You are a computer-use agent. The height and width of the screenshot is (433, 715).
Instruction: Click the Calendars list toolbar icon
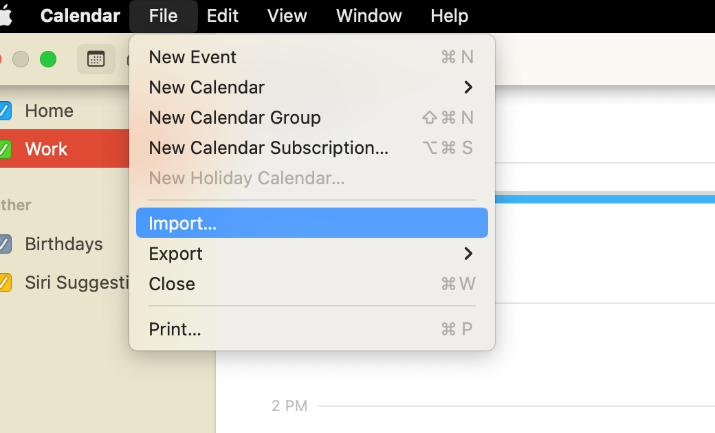click(96, 59)
